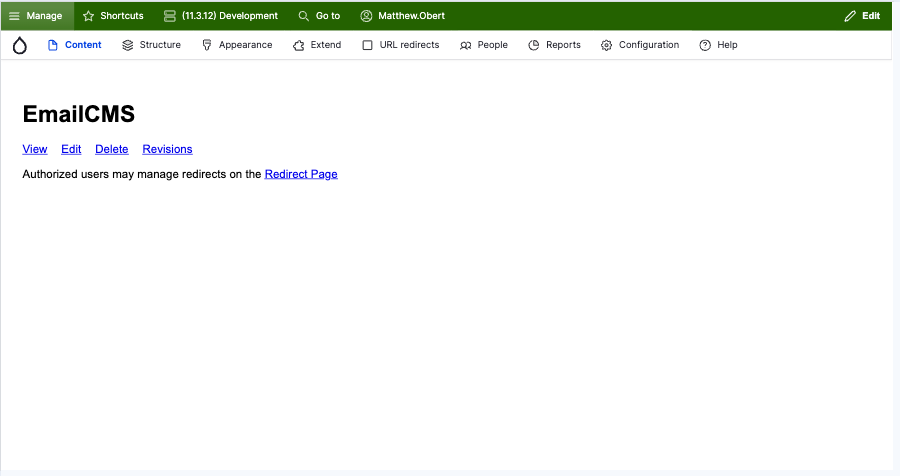
Task: Click the Shortcuts star icon
Action: point(88,16)
